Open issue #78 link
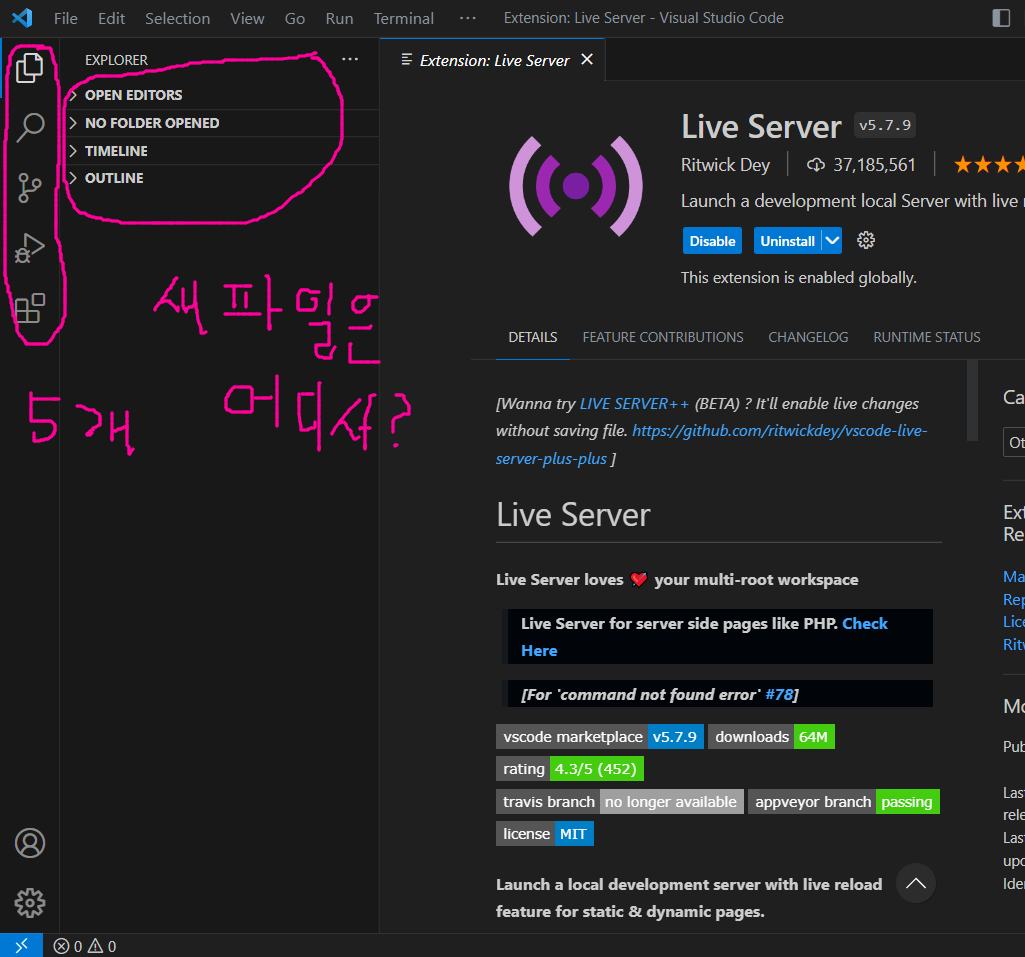 pos(779,694)
